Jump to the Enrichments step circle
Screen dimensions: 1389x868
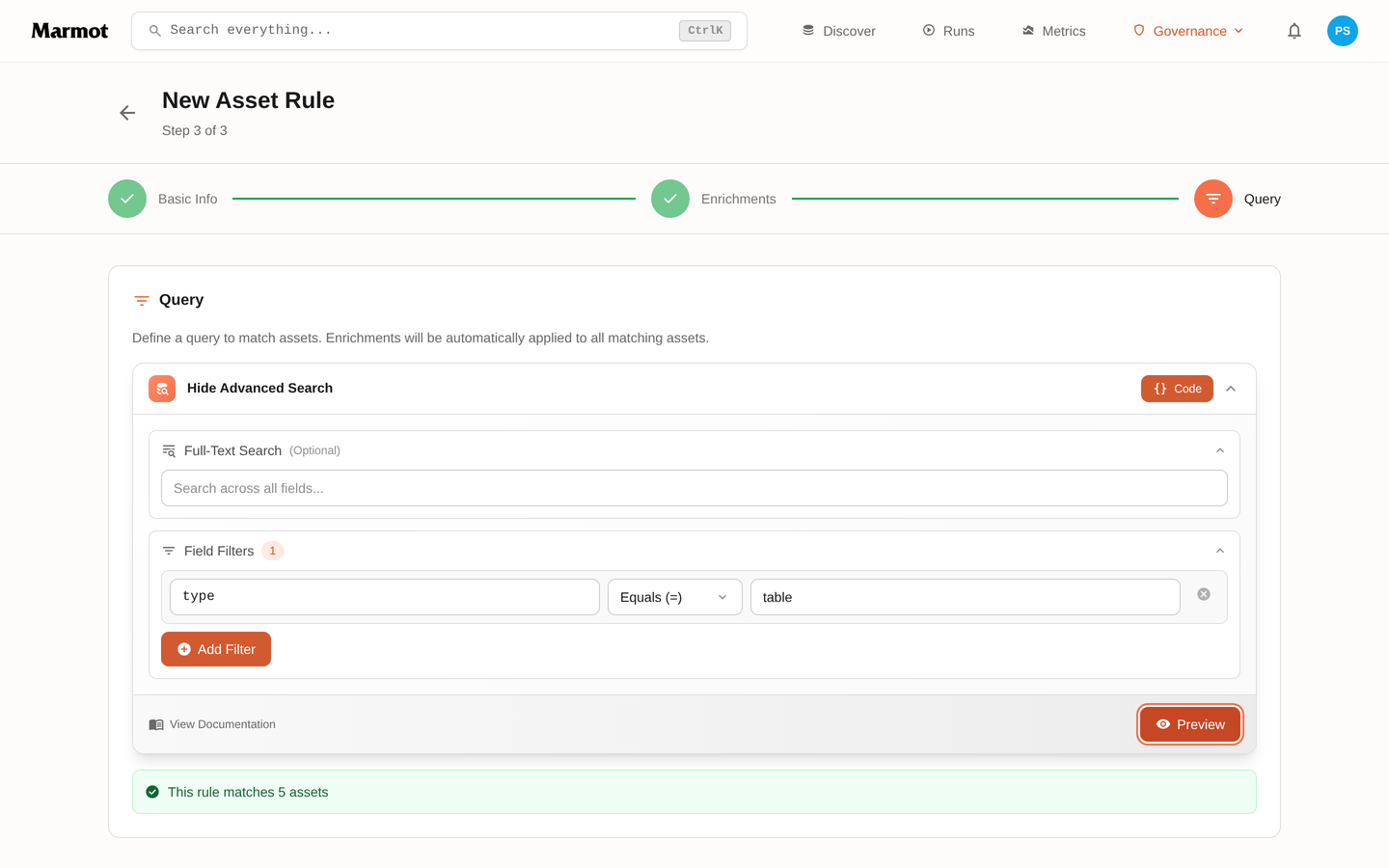(670, 199)
